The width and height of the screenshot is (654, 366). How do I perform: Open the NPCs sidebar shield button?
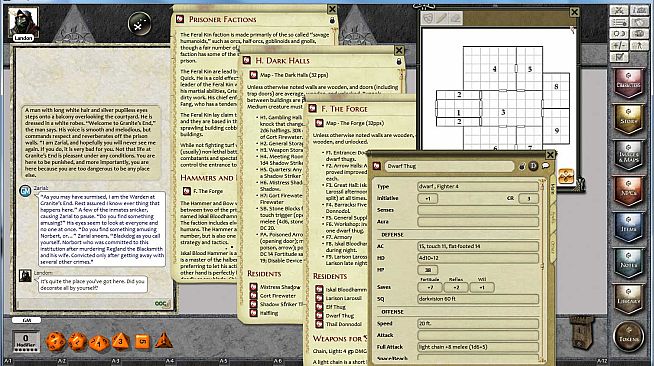628,191
